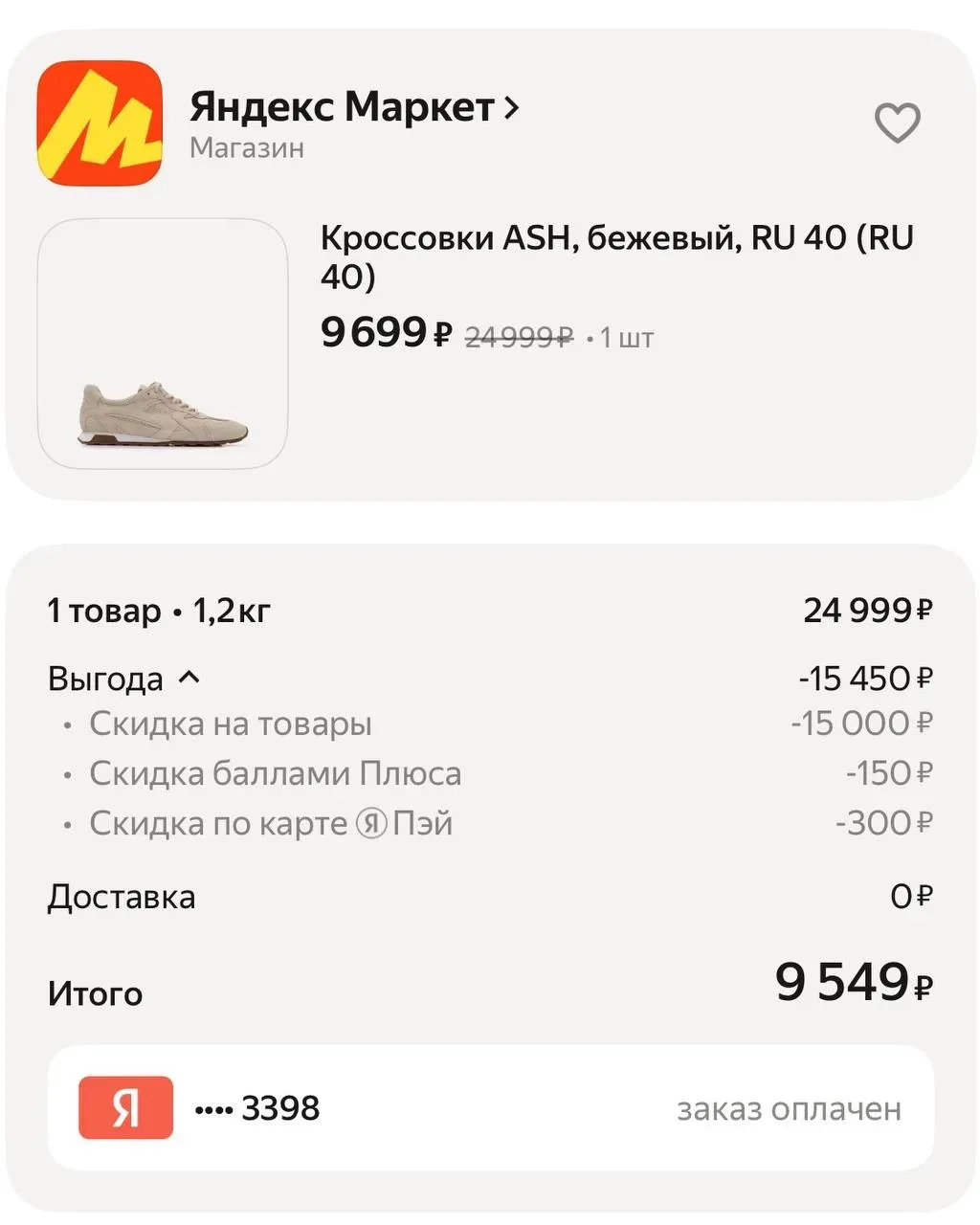Tap the заказ оплачен status text
980x1225 pixels.
pos(789,1108)
